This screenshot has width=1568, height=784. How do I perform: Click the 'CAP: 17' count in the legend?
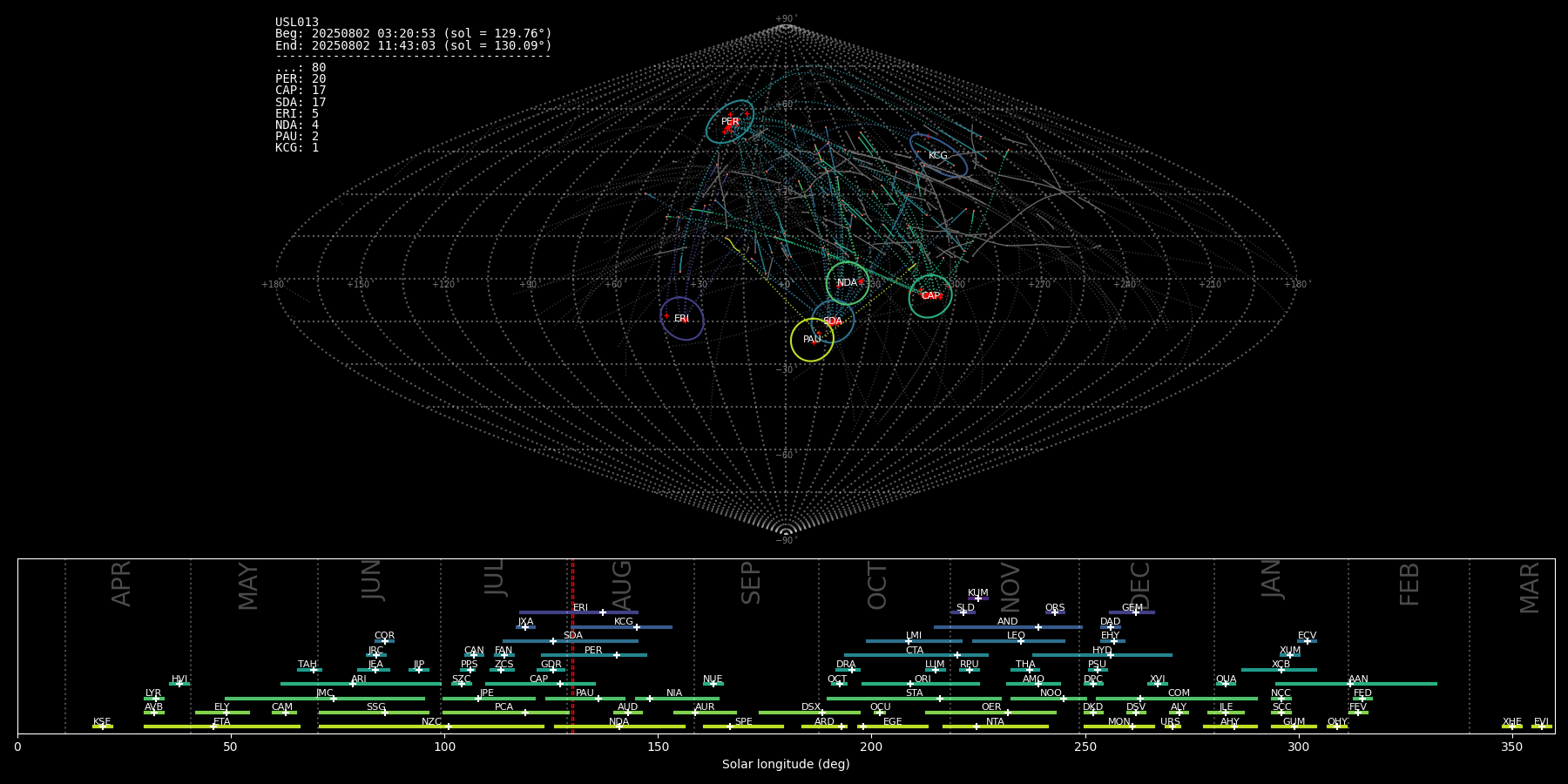(301, 91)
